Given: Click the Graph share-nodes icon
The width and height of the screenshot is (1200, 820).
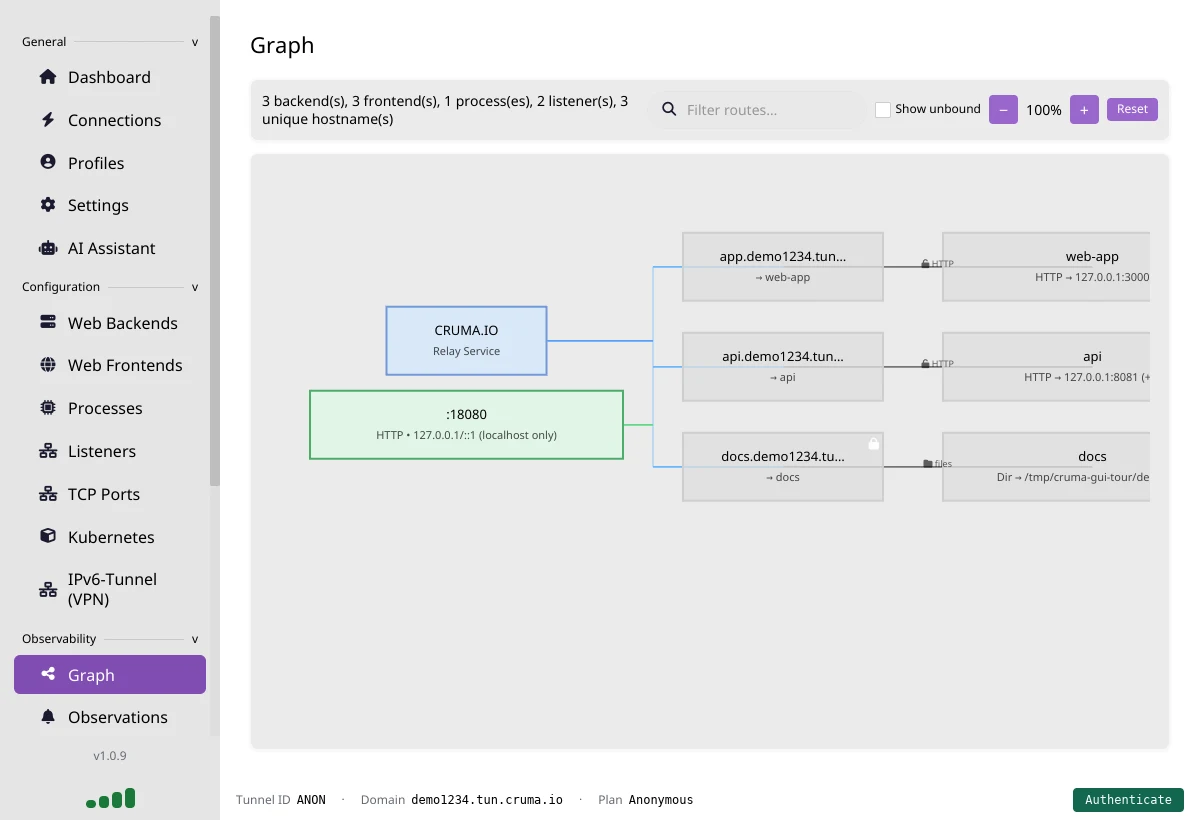Looking at the screenshot, I should click(x=48, y=674).
